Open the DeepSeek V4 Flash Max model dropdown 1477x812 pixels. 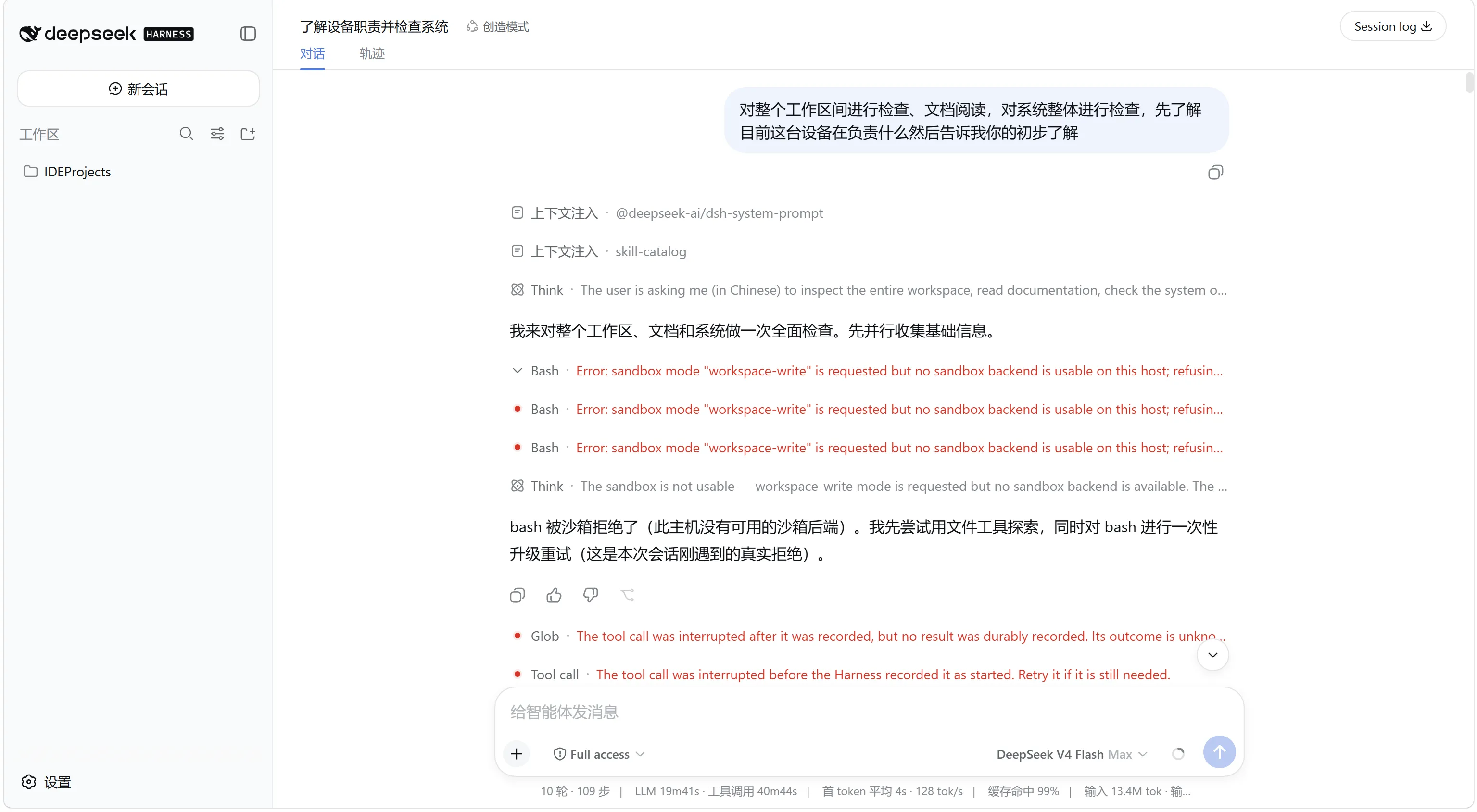click(1072, 754)
